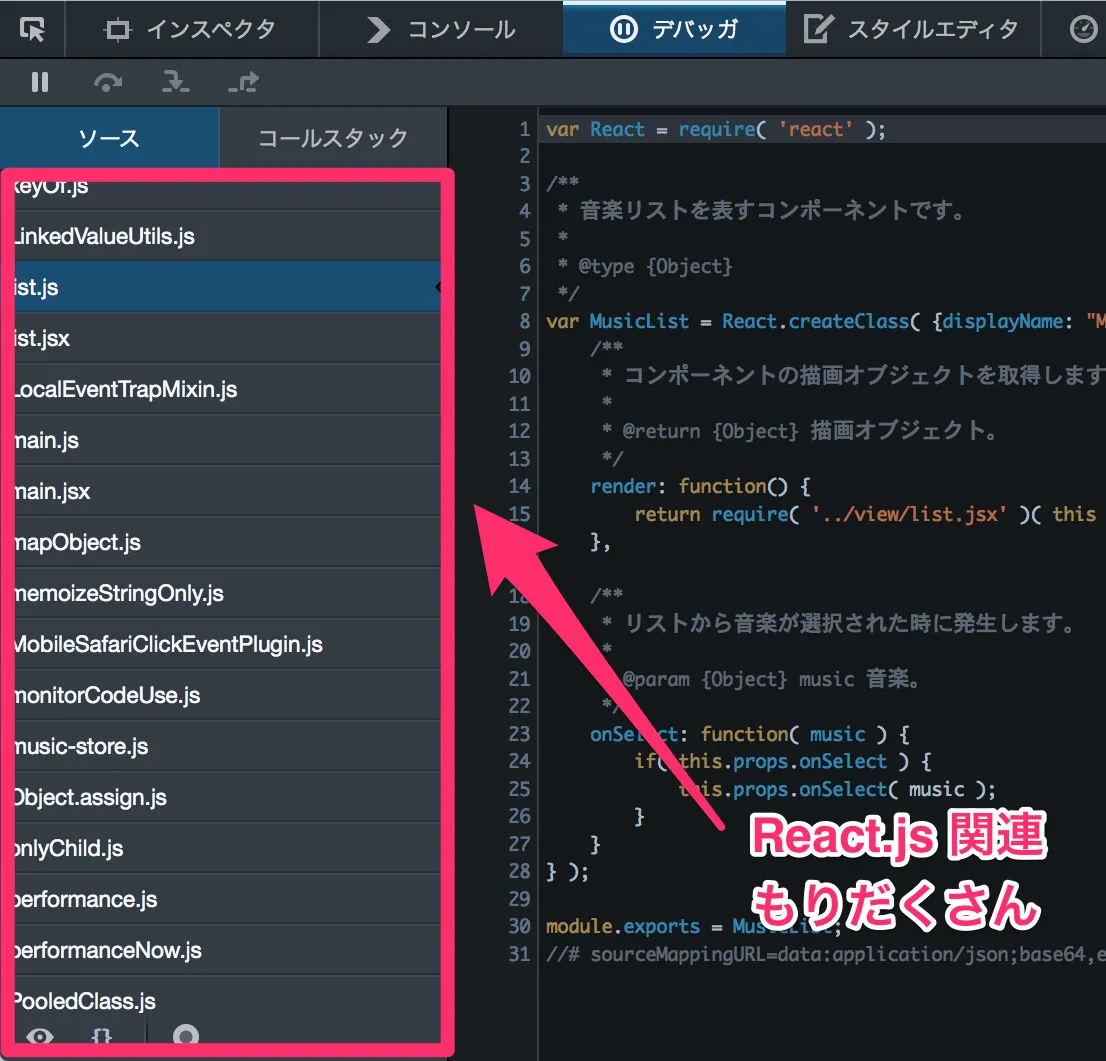The width and height of the screenshot is (1106, 1061).
Task: Click the step out icon
Action: click(243, 82)
